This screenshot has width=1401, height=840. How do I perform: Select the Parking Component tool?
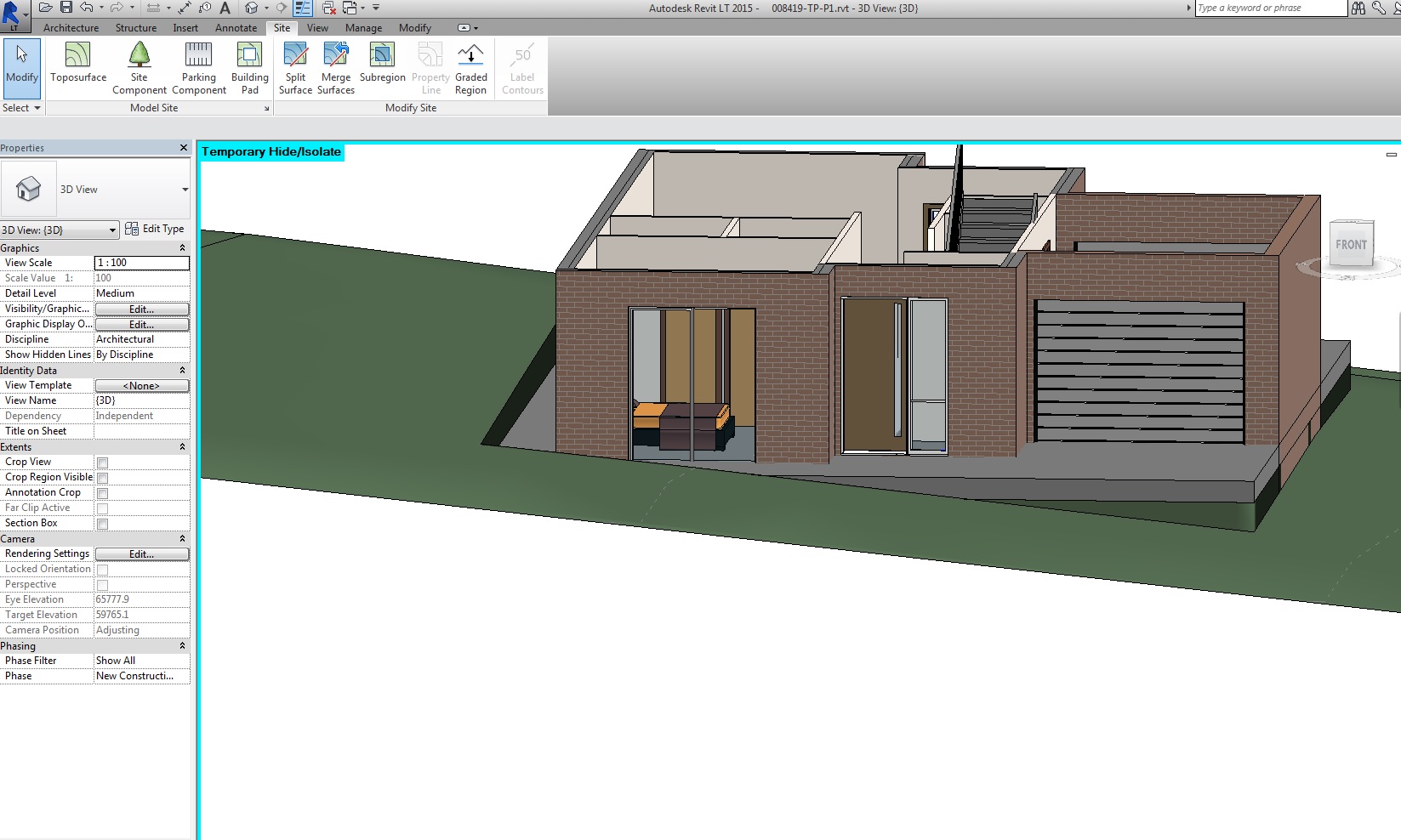(x=199, y=68)
